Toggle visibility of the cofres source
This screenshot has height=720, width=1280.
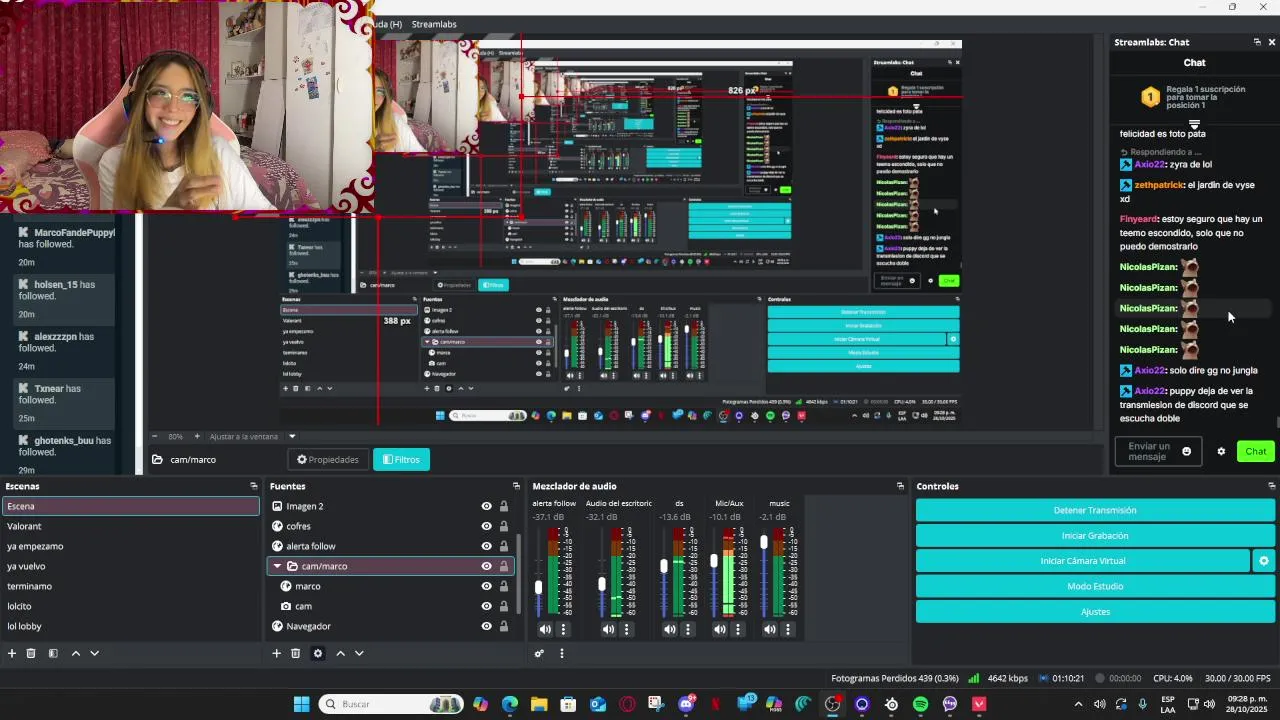(486, 526)
